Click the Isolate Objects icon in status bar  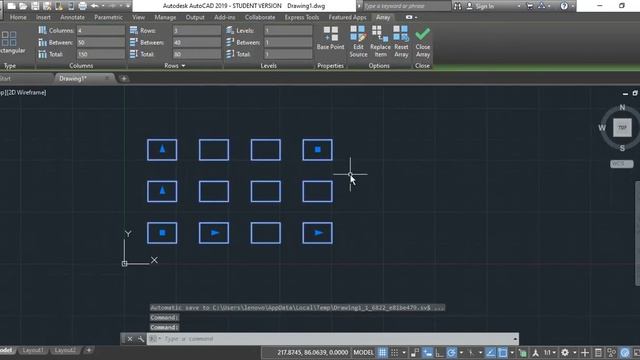(x=611, y=352)
